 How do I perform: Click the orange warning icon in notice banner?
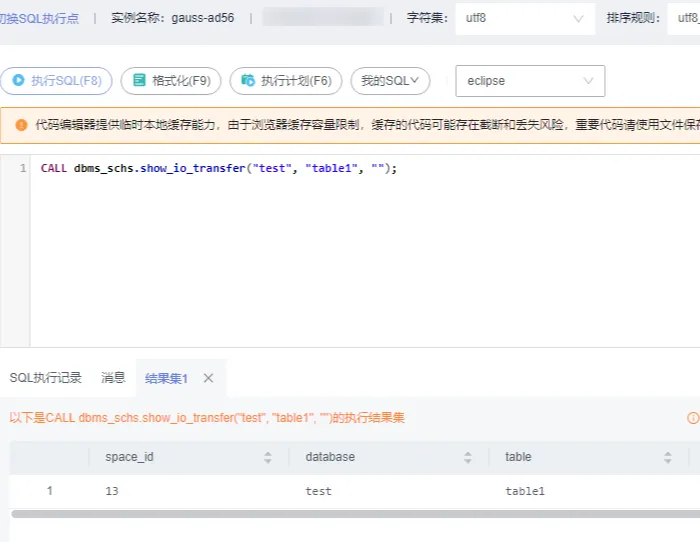[21, 125]
